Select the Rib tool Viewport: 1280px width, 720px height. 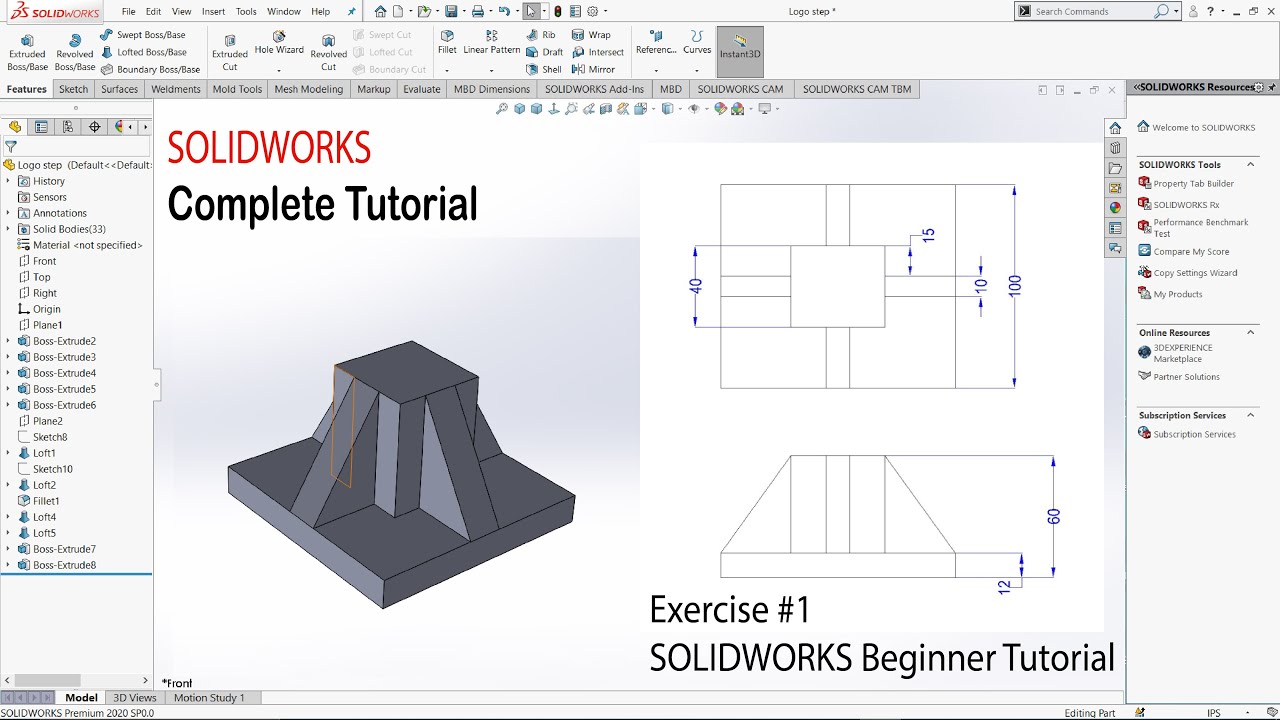pyautogui.click(x=541, y=35)
